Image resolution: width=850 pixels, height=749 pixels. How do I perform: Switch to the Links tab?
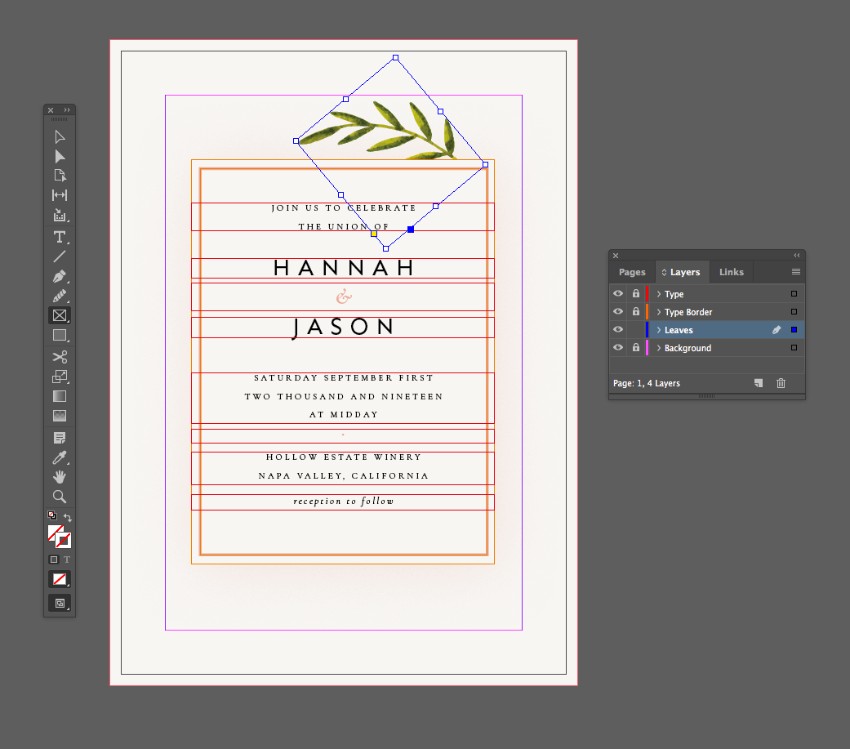[x=731, y=272]
